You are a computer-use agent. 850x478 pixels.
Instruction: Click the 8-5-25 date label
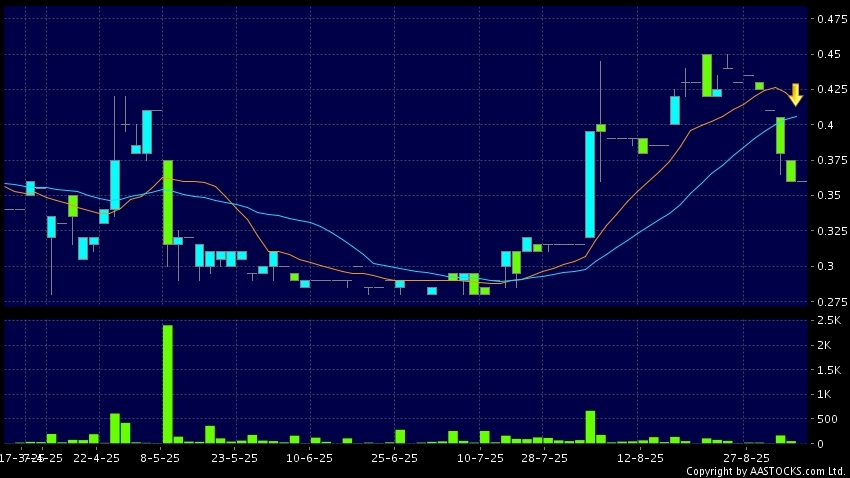160,458
